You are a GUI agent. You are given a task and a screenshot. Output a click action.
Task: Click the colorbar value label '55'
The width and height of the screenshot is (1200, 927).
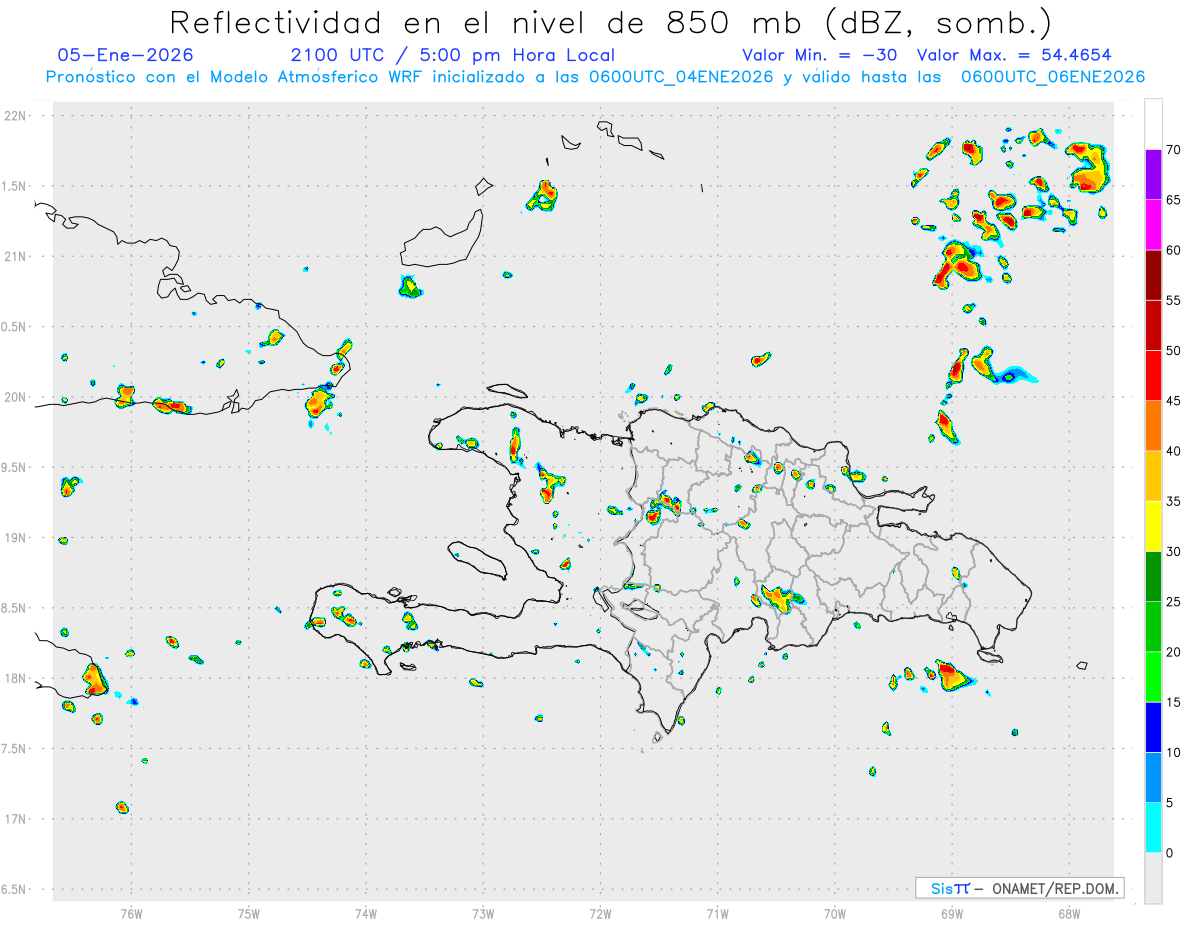[1175, 301]
